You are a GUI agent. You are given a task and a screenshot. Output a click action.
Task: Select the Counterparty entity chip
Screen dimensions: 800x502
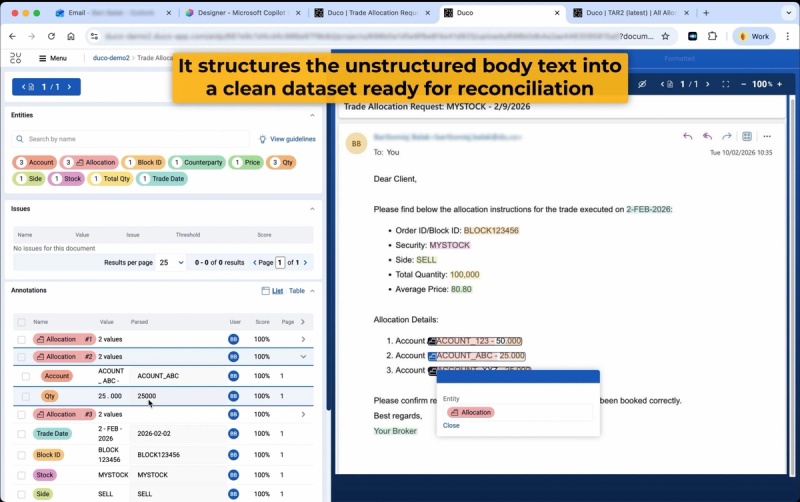coord(197,162)
